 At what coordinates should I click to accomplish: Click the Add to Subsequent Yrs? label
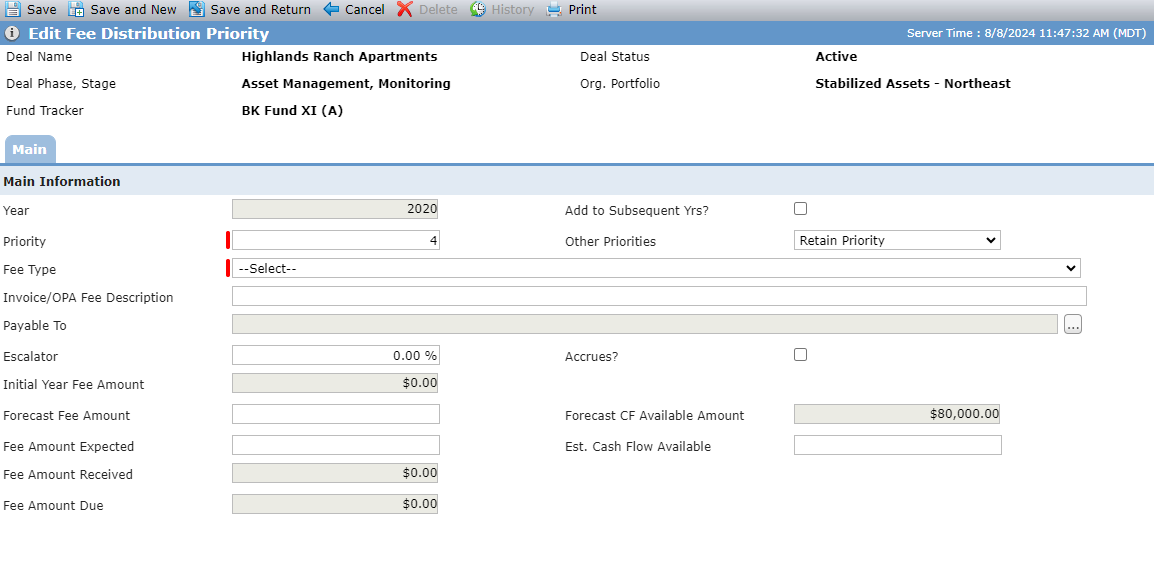637,210
